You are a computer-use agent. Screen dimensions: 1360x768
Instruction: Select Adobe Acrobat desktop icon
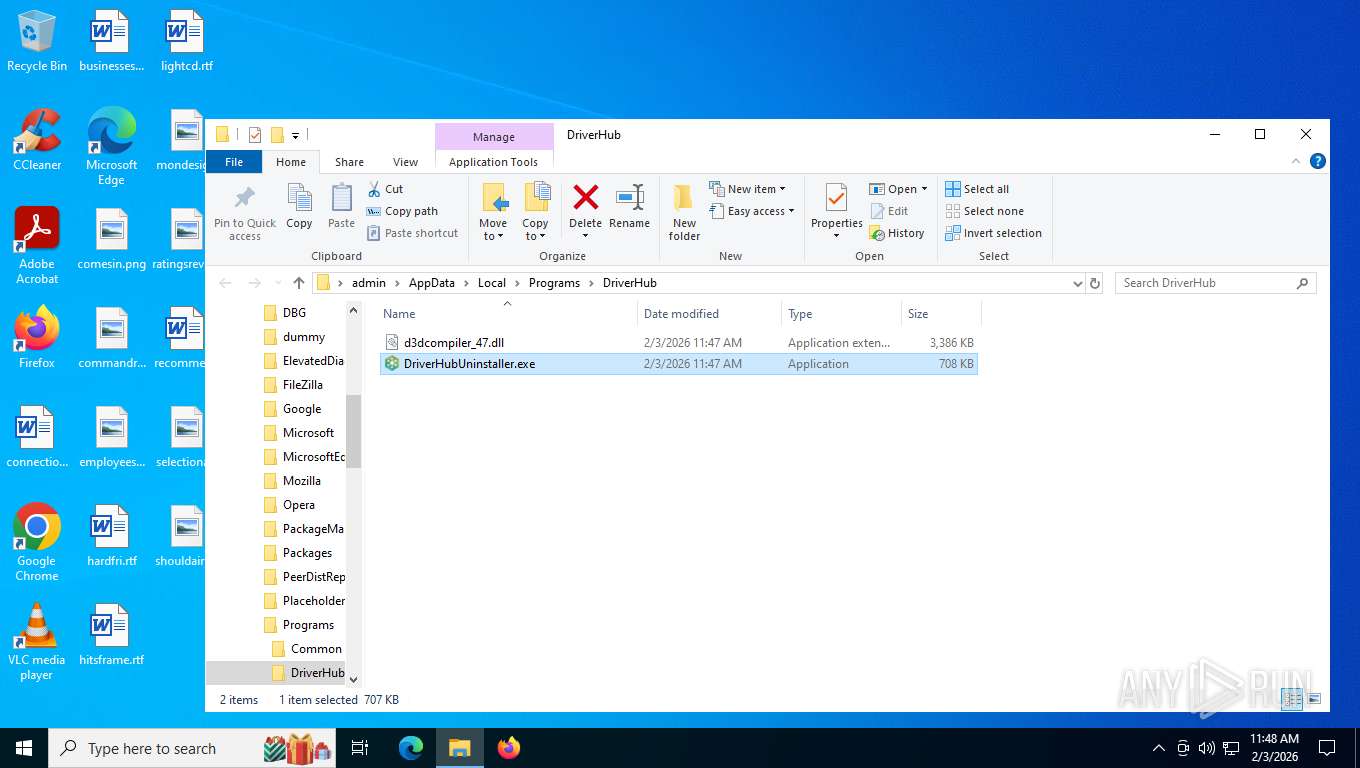click(37, 246)
